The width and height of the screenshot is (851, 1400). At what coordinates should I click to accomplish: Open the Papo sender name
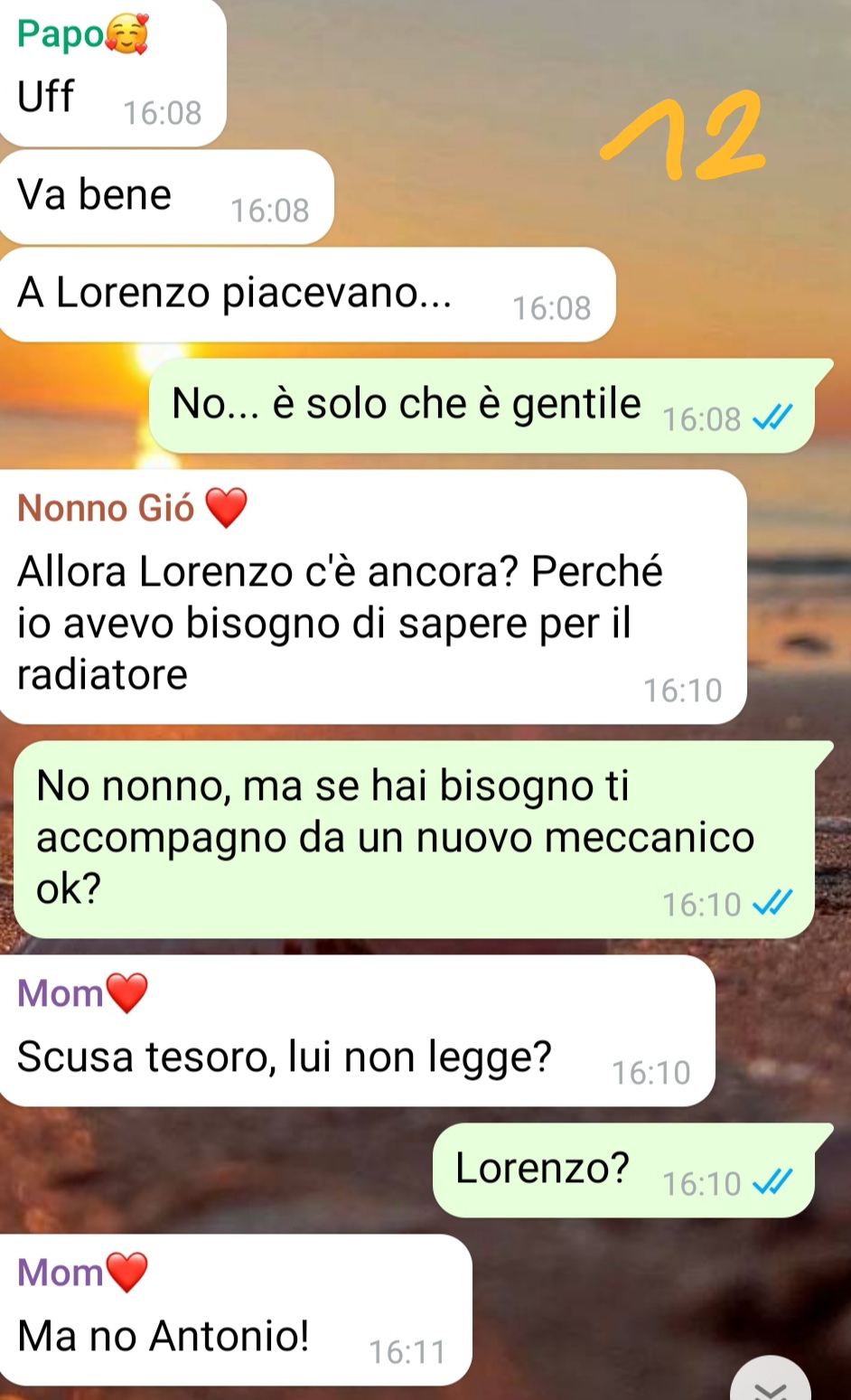[x=61, y=34]
